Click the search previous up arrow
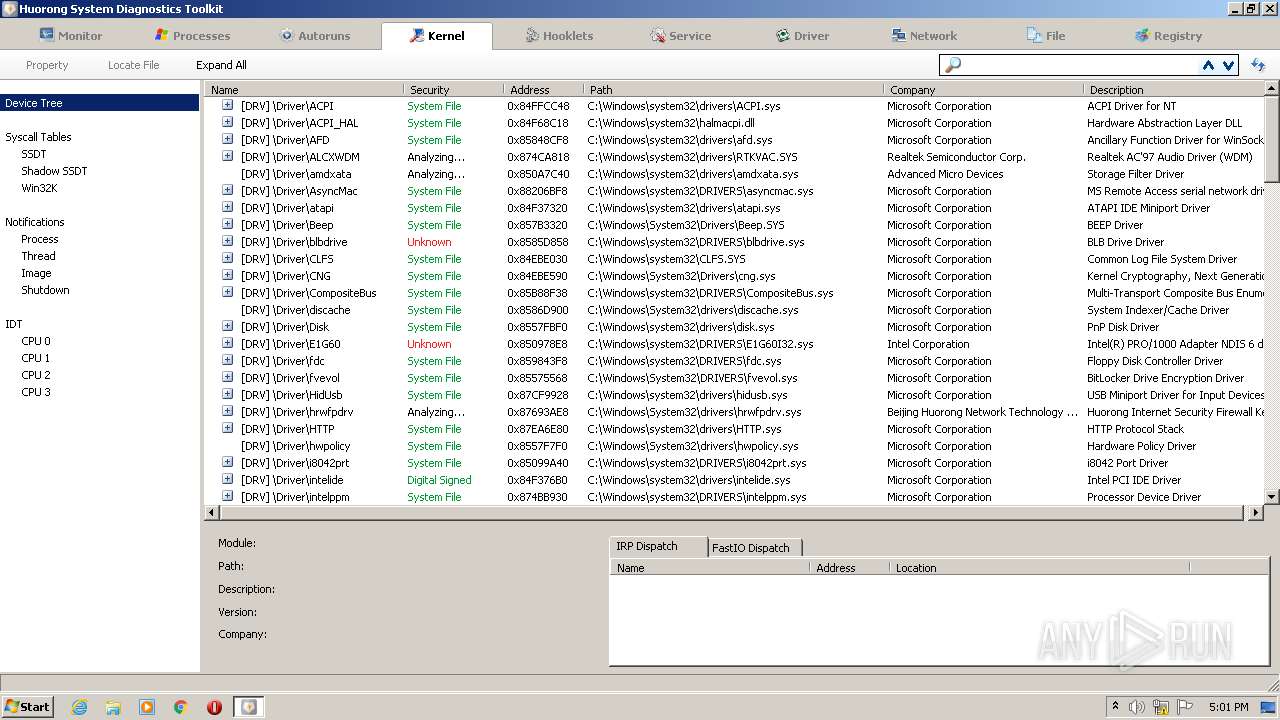This screenshot has height=720, width=1280. [1208, 65]
